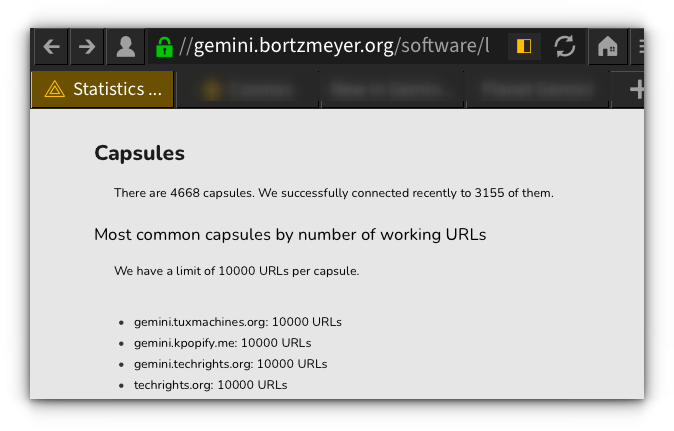Toggle the yellow sidebar panel icon
The height and width of the screenshot is (431, 674).
524,46
